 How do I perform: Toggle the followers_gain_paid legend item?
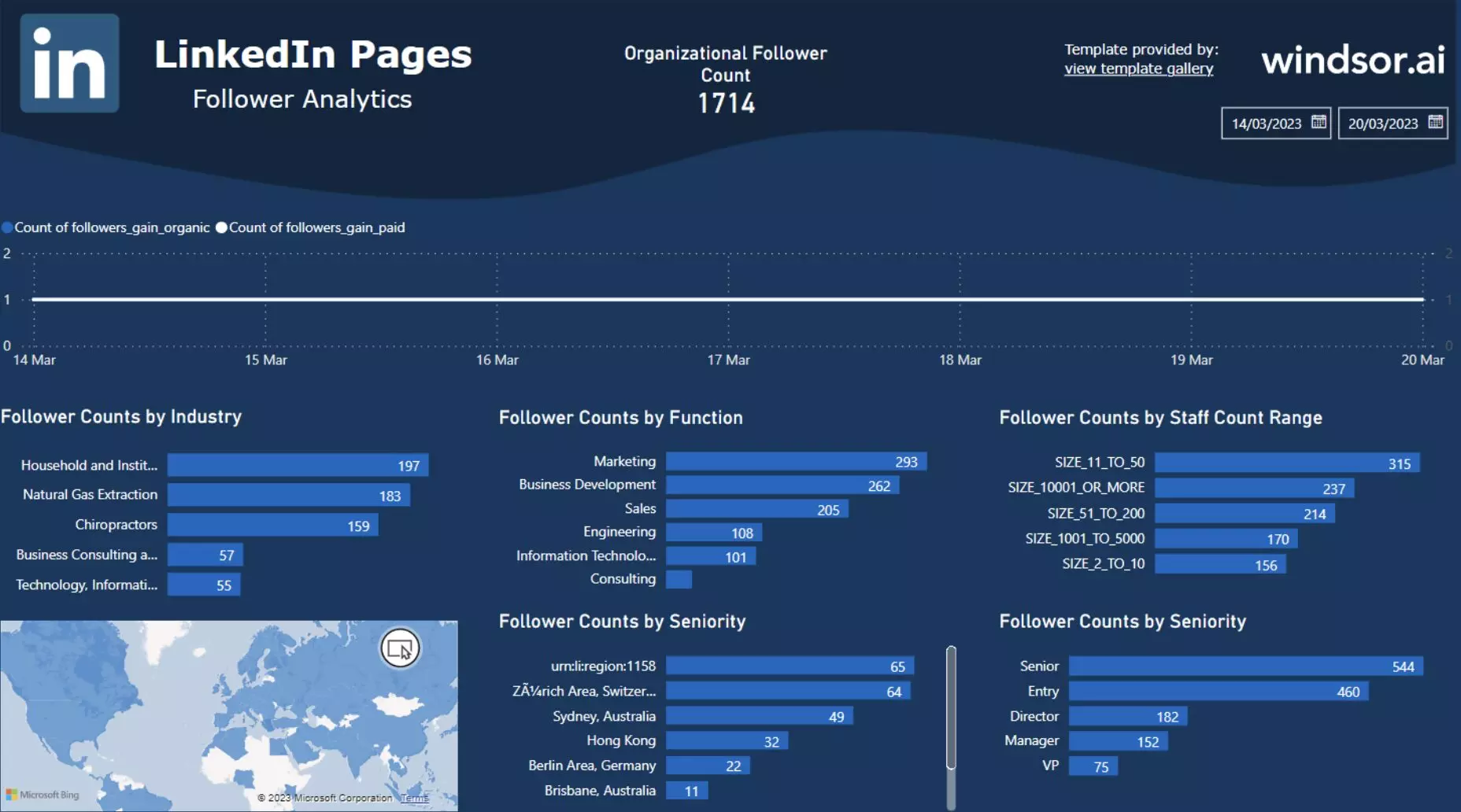click(x=311, y=227)
